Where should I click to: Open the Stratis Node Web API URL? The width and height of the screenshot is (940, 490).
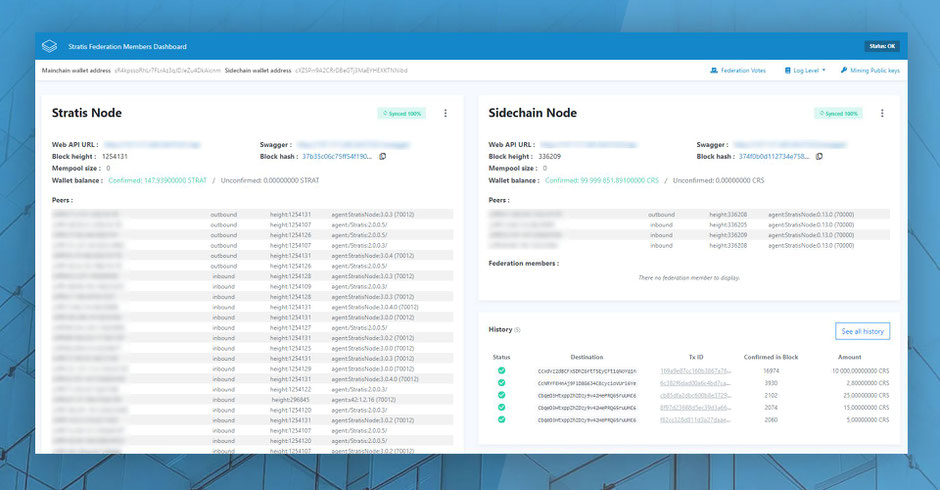pyautogui.click(x=152, y=145)
